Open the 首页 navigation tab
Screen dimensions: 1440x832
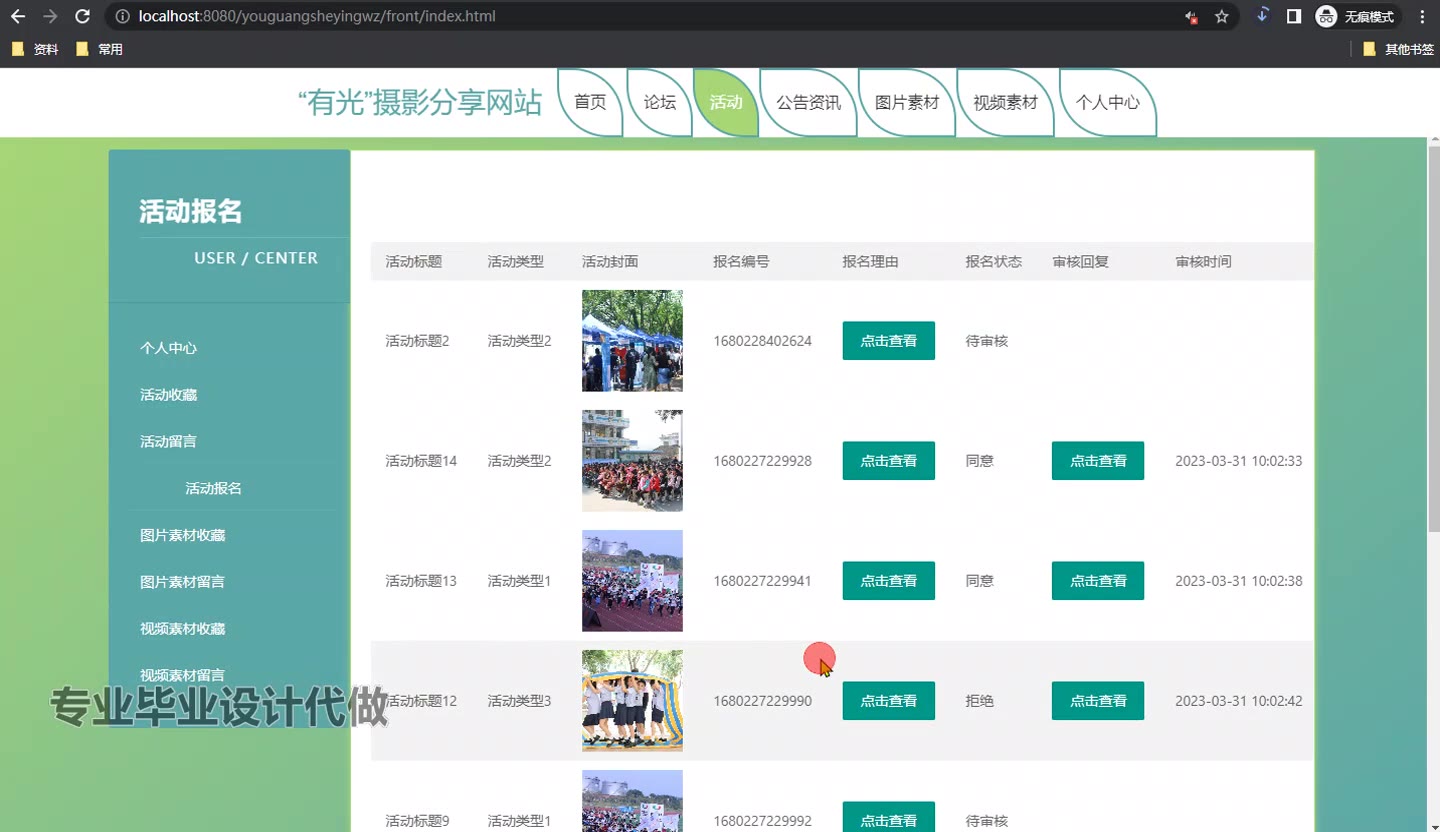[590, 102]
